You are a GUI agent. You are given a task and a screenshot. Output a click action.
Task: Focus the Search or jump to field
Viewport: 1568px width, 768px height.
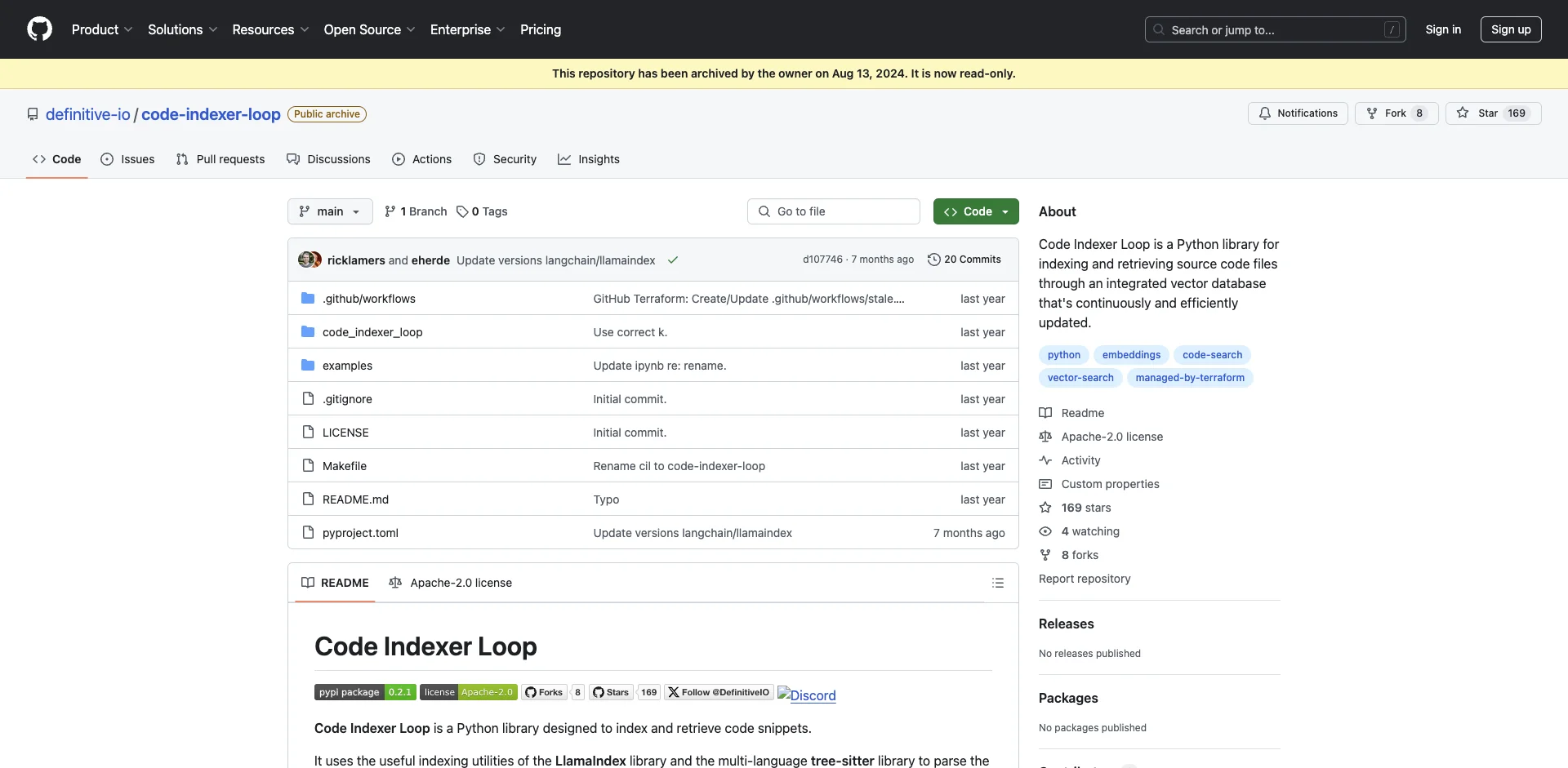pos(1275,29)
